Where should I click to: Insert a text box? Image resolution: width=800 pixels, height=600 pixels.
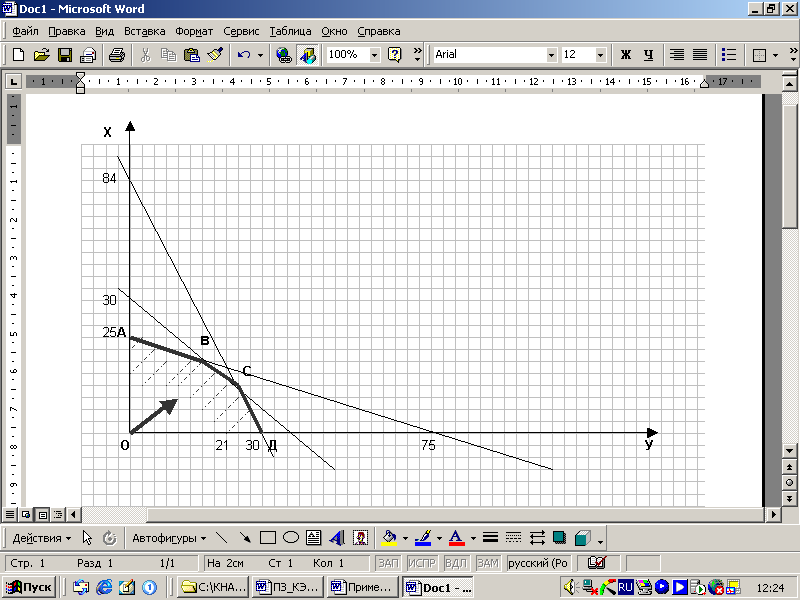point(313,538)
